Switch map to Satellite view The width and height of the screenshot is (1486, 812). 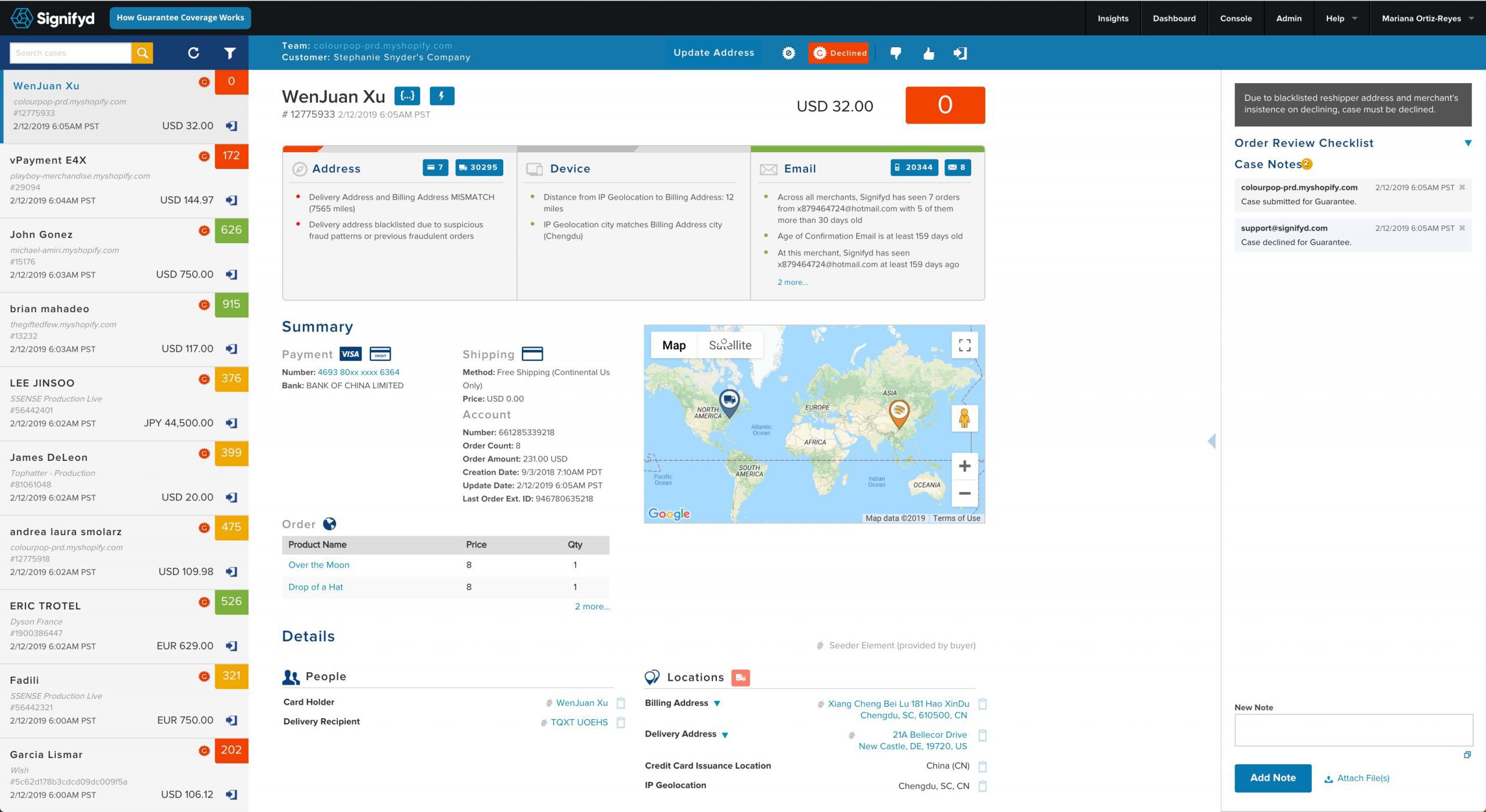pos(730,345)
